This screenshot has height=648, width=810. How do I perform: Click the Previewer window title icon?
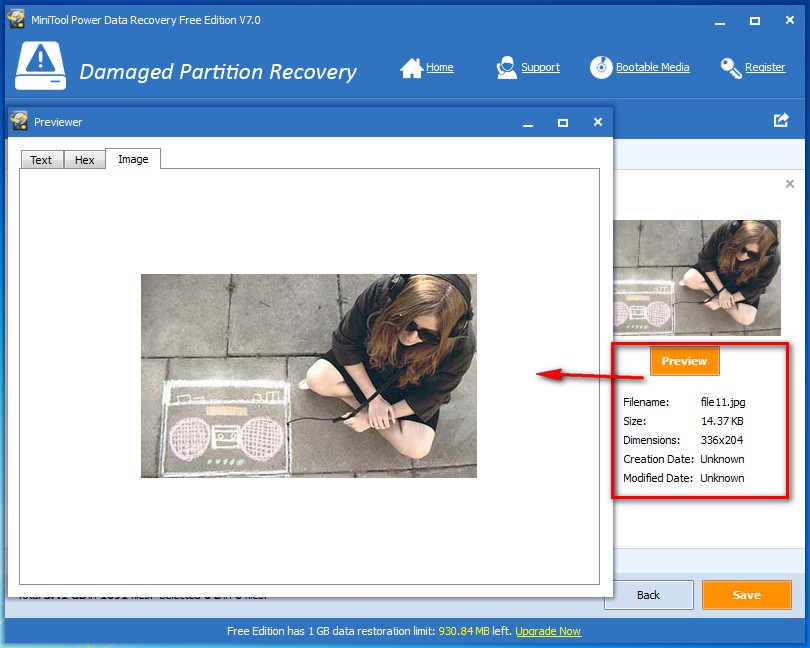(19, 122)
